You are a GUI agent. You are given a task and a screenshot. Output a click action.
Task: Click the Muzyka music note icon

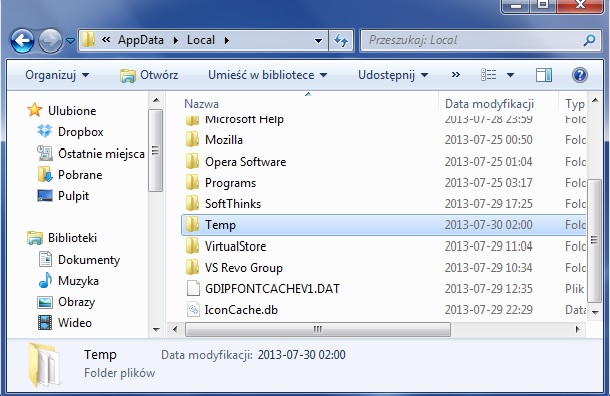(45, 280)
